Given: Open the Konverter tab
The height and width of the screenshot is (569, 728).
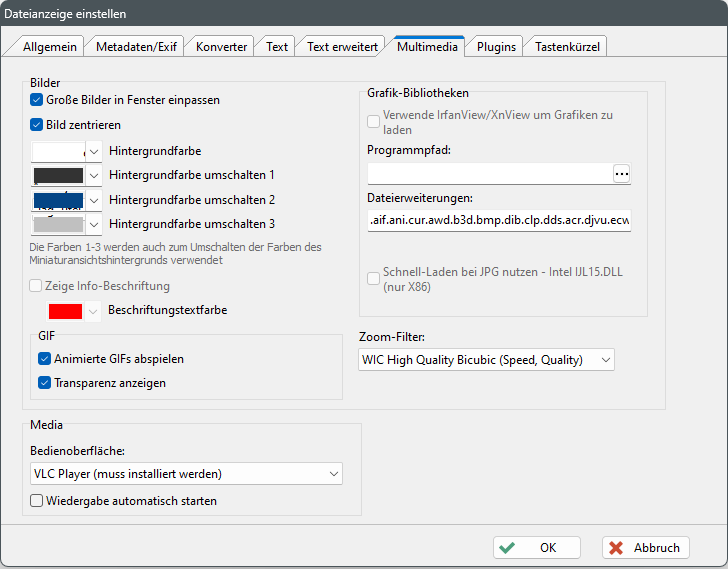Looking at the screenshot, I should [221, 47].
